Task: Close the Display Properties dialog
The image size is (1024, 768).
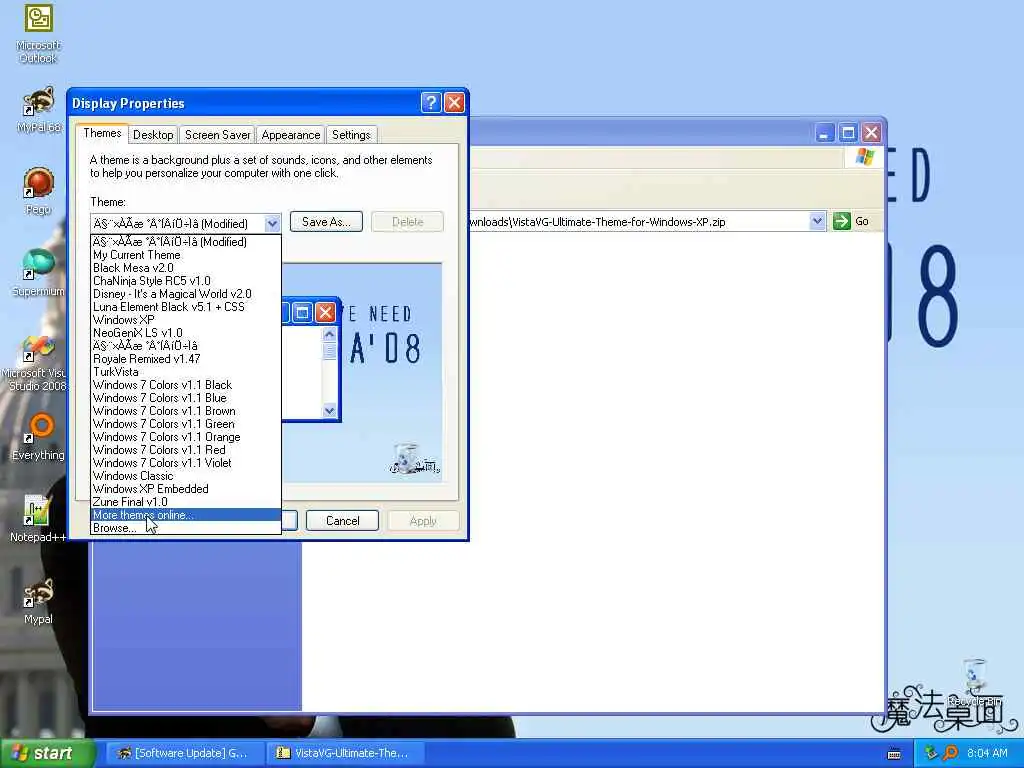Action: click(455, 103)
